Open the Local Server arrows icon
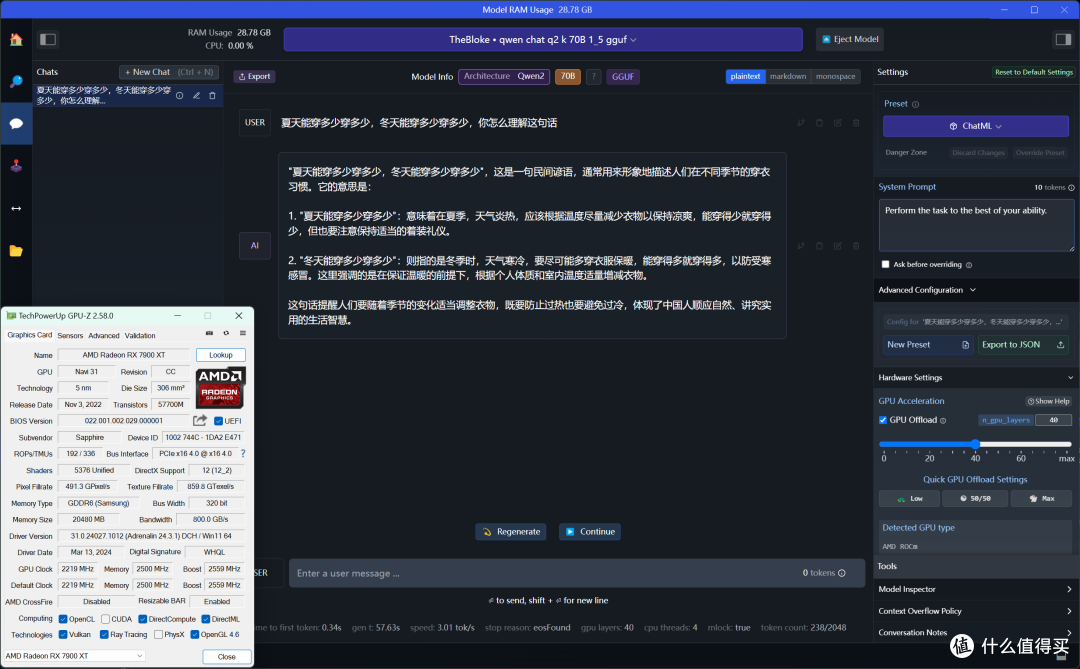1080x669 pixels. click(x=16, y=208)
